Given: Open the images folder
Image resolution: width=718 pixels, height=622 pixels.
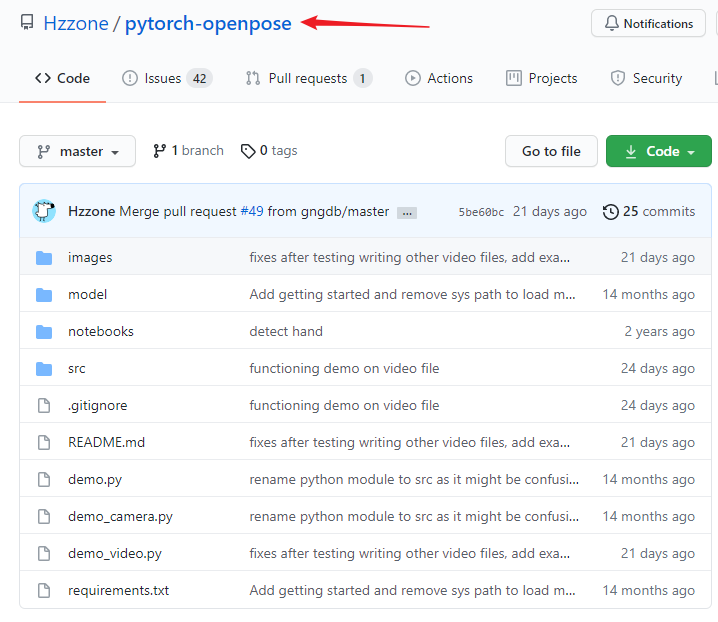Looking at the screenshot, I should [90, 257].
